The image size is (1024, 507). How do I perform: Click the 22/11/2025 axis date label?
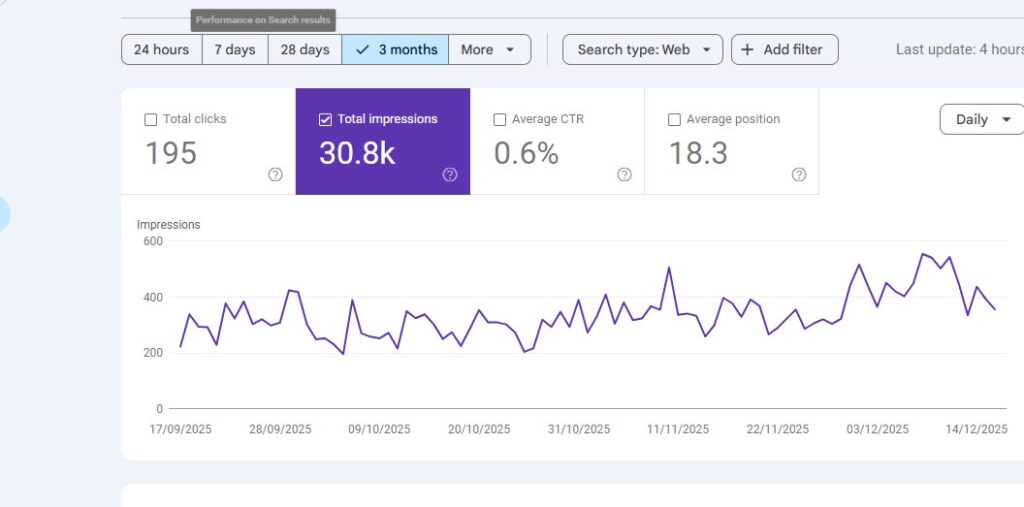[x=778, y=429]
